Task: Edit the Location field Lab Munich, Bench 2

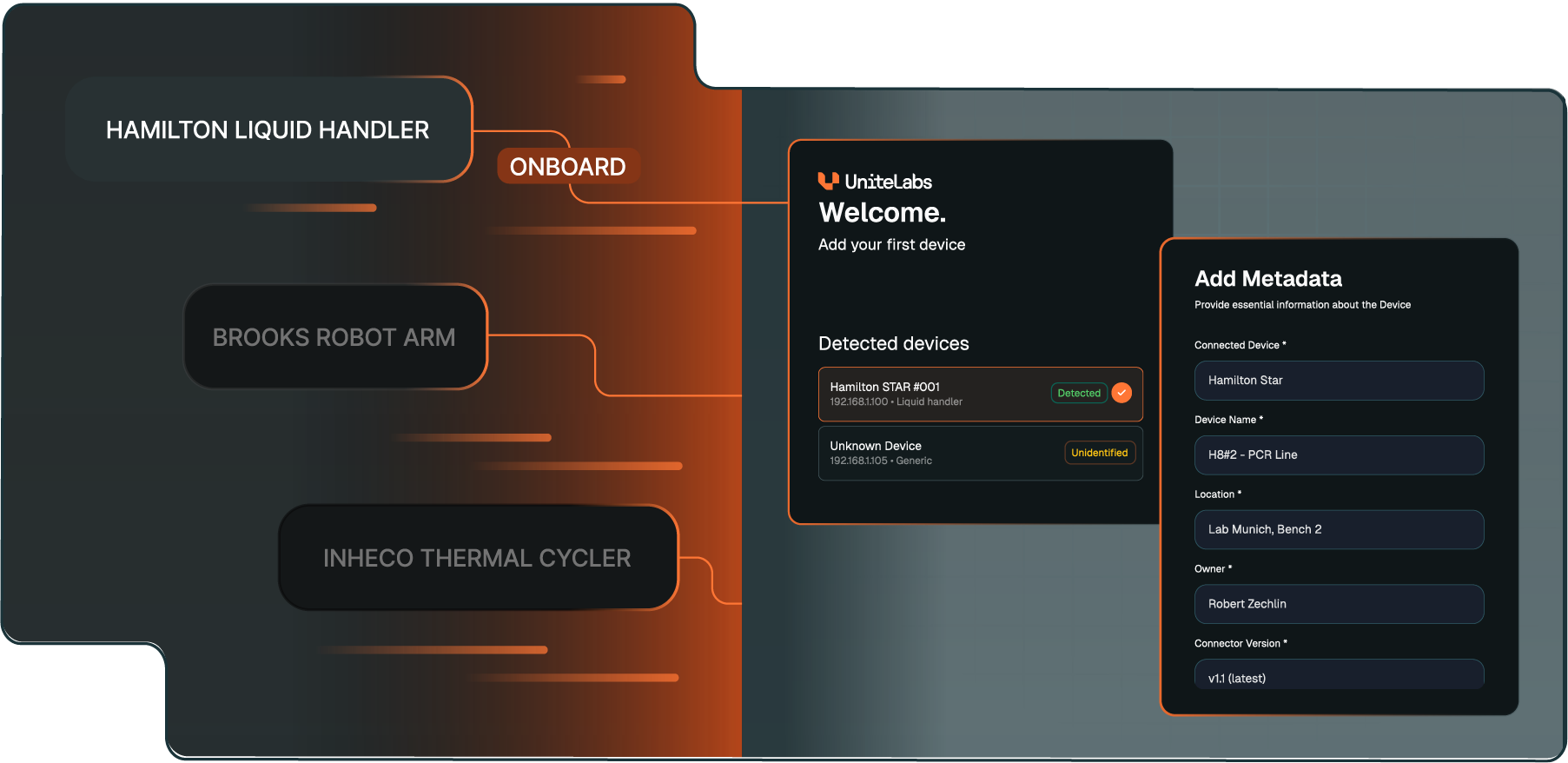Action: [1339, 529]
